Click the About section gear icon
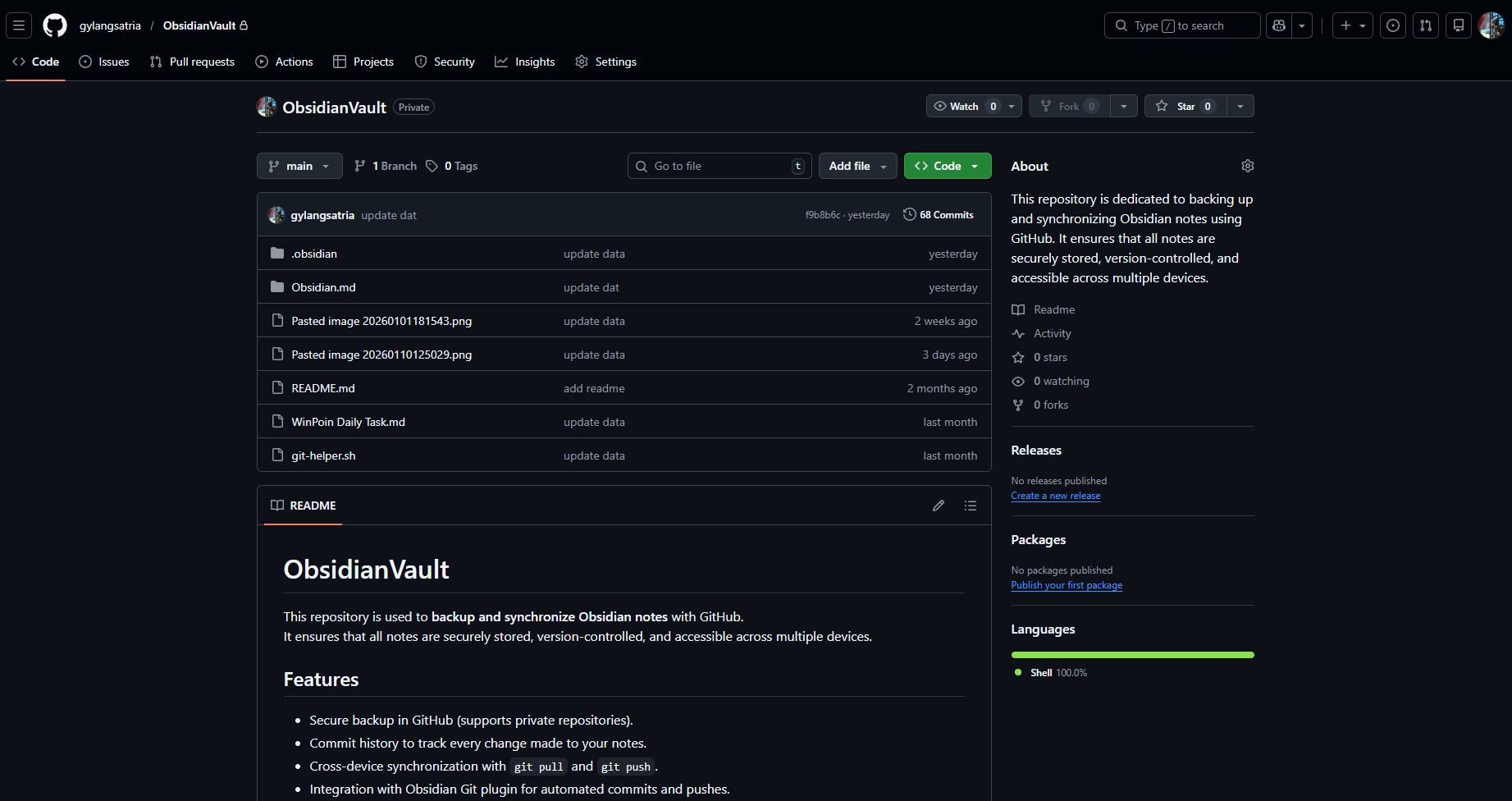Screen dimensions: 1512x801 (x=1247, y=166)
